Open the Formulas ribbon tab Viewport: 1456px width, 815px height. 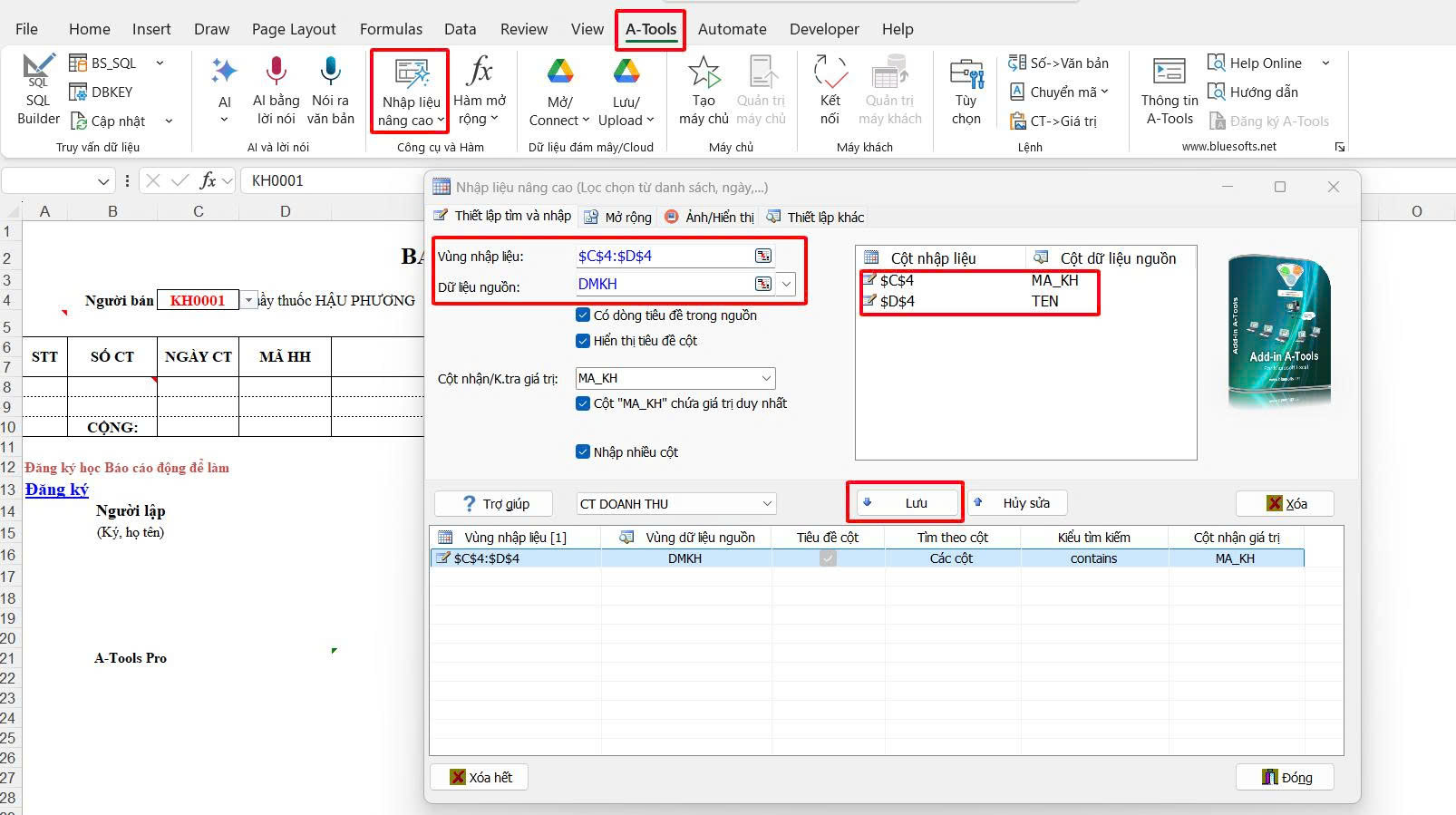391,29
